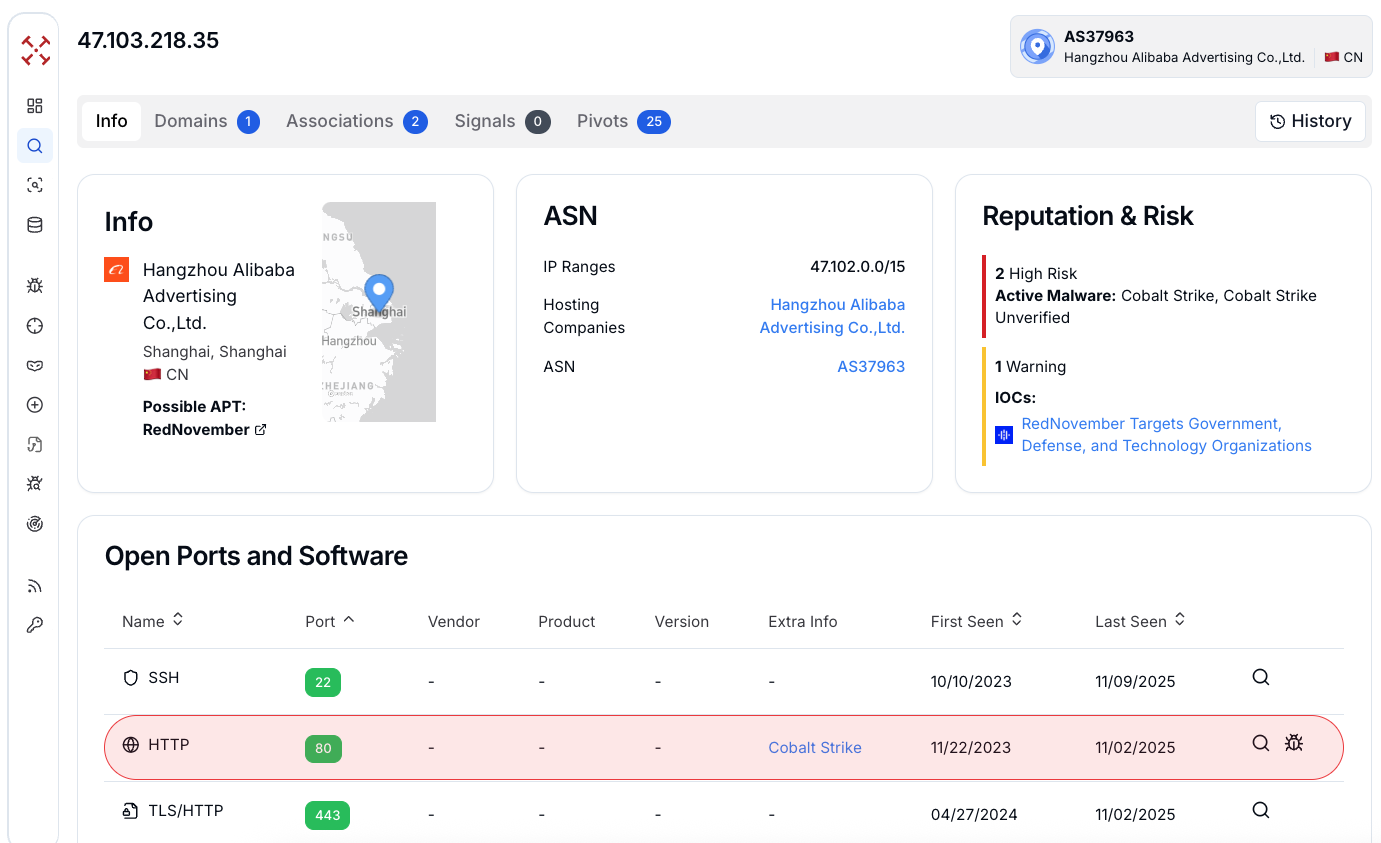Click the bug icon on HTTP row

click(x=1294, y=743)
